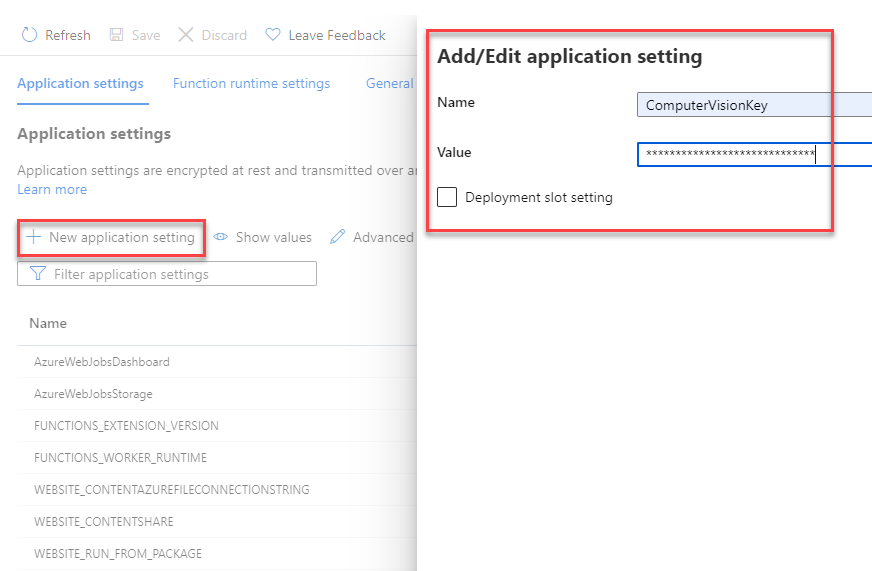Select the WEBSITE_RUN_FROM_PACKAGE row
Viewport: 872px width, 571px height.
coord(217,554)
